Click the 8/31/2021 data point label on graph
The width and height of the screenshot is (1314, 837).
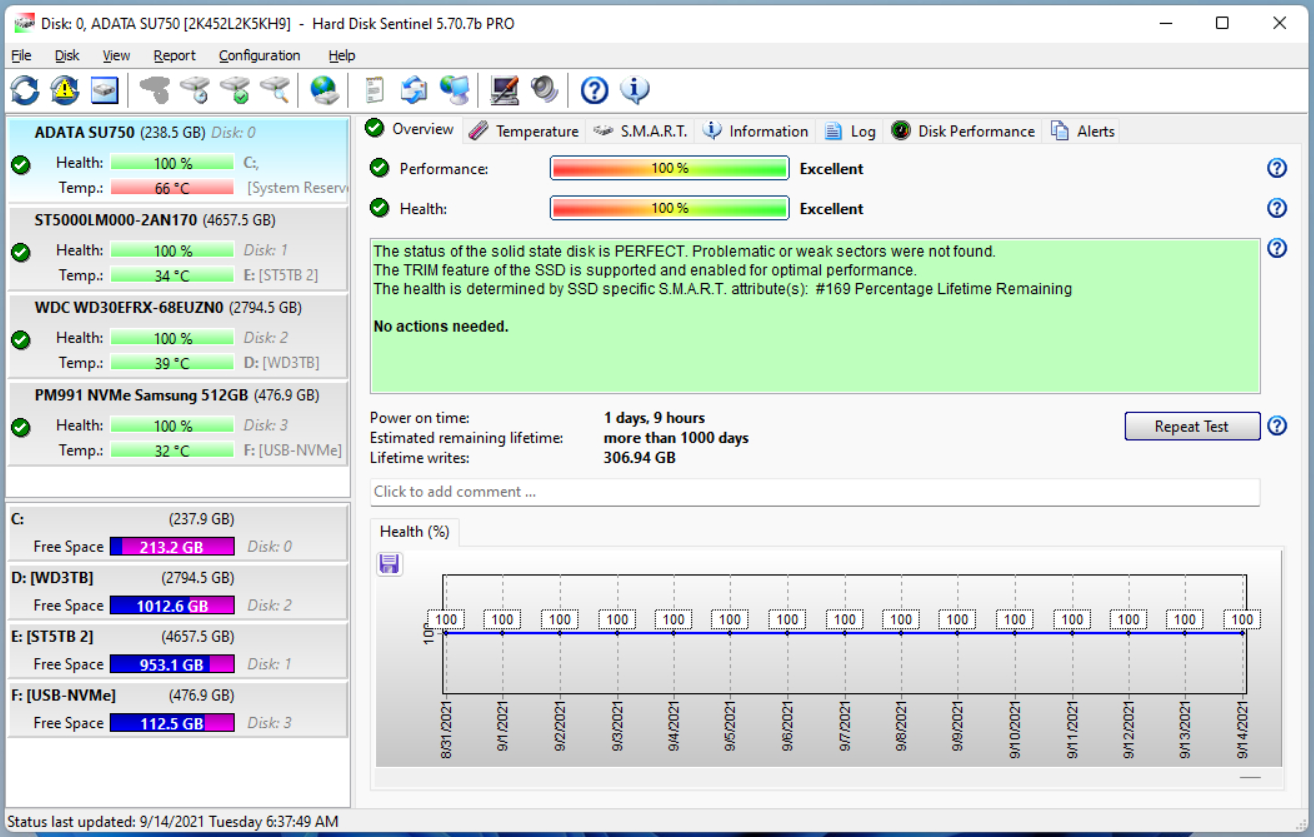click(445, 620)
